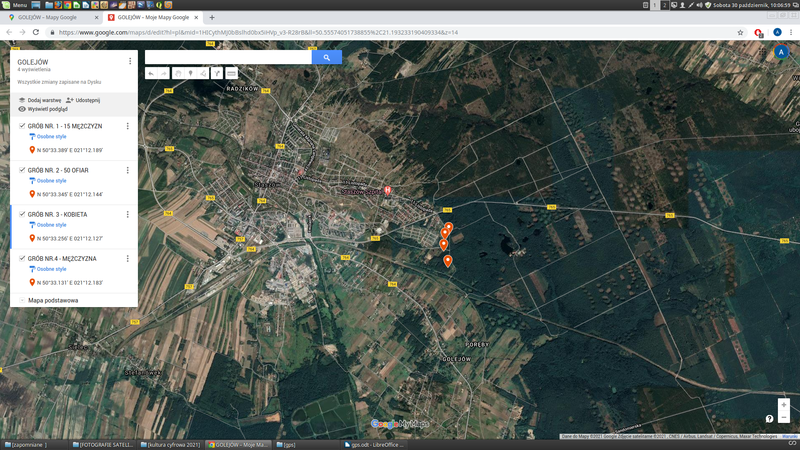Switch to the GOLEJÓW – Mapy Google tab
The height and width of the screenshot is (450, 800).
tap(50, 17)
